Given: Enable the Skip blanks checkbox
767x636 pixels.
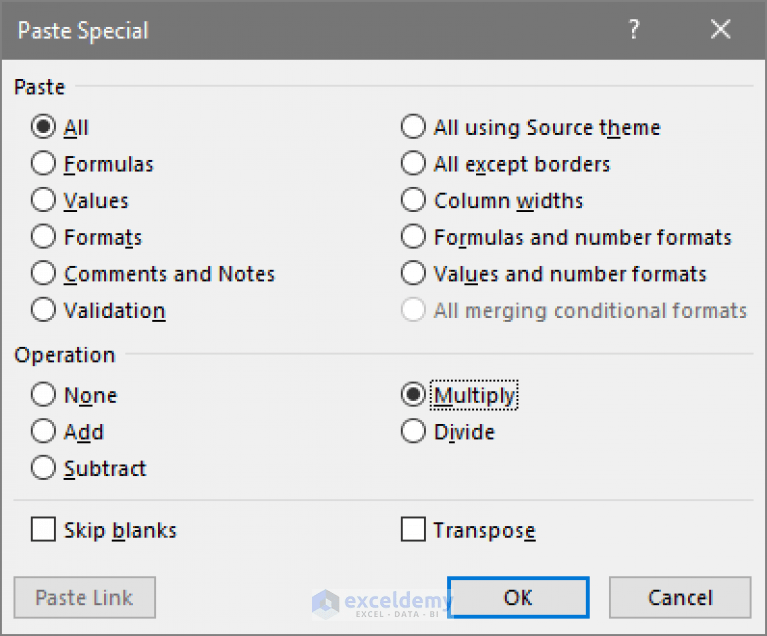Looking at the screenshot, I should point(43,530).
